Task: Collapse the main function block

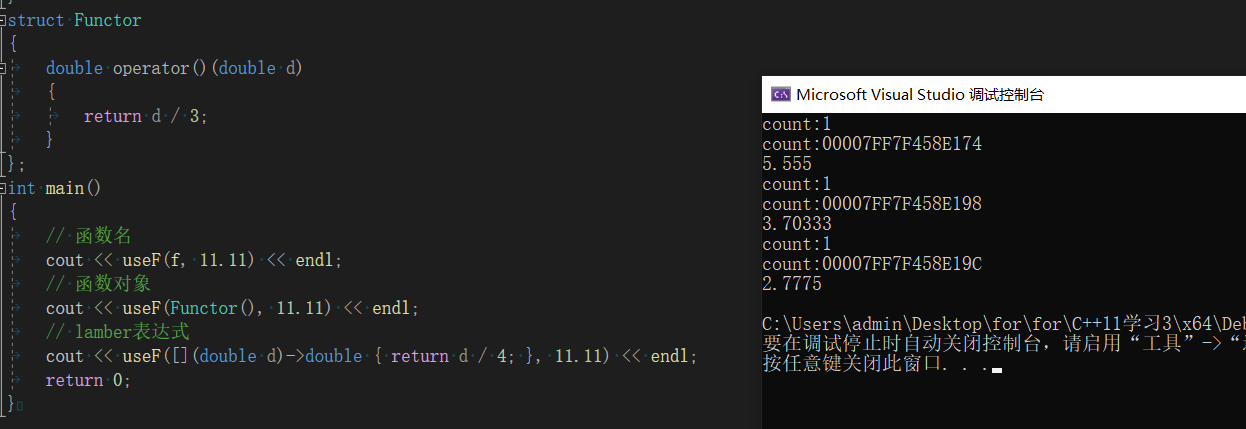Action: [x=3, y=188]
